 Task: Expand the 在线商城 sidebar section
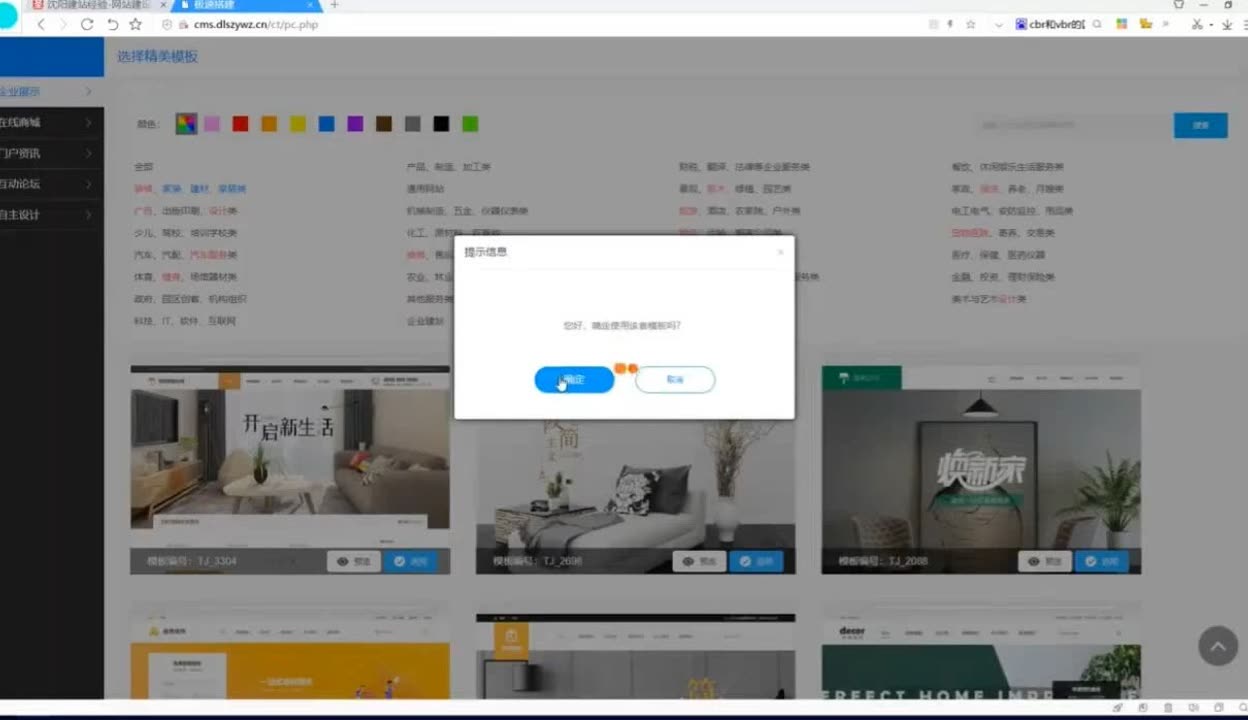[x=52, y=123]
